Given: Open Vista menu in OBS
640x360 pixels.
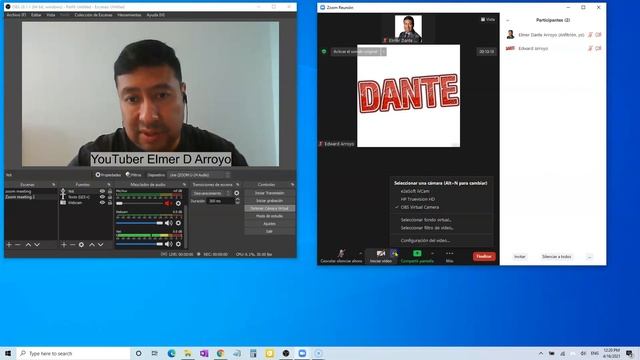Looking at the screenshot, I should (x=51, y=15).
